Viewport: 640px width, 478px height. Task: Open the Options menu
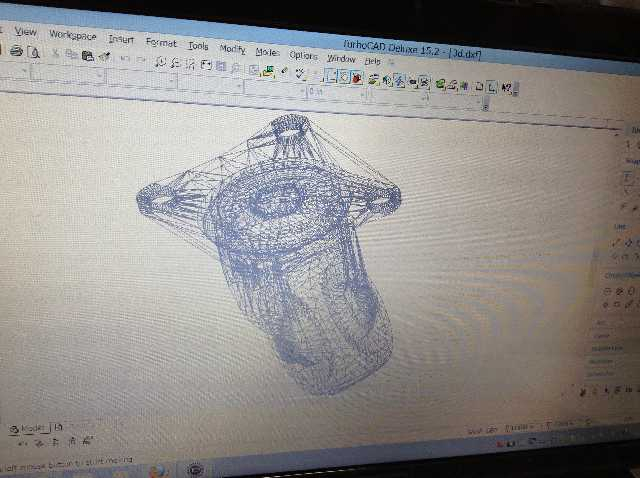tap(303, 55)
